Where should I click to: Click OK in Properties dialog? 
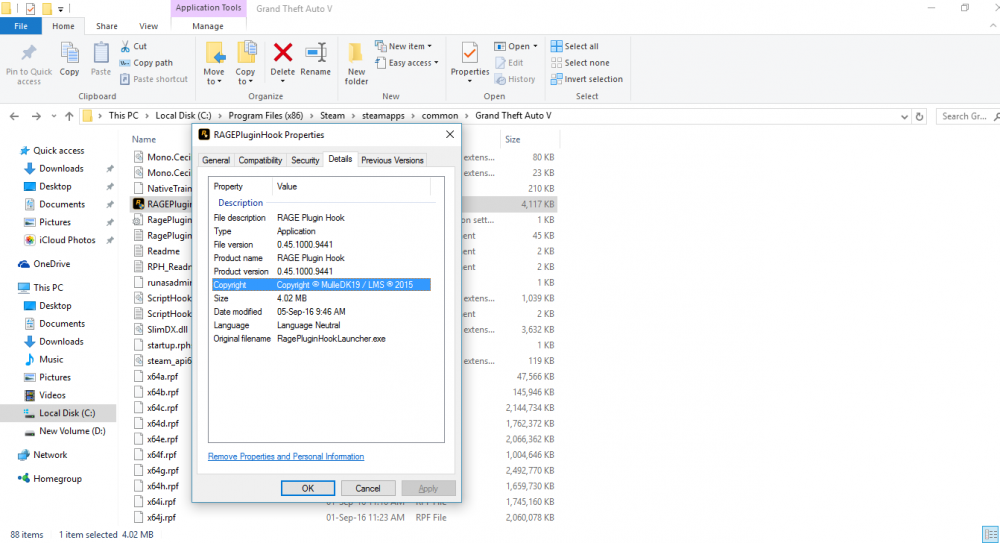[x=308, y=488]
